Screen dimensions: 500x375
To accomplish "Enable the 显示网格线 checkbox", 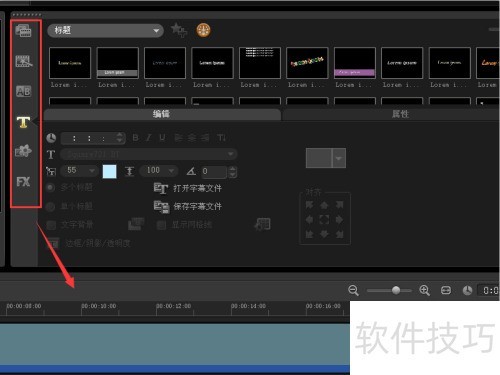I will pyautogui.click(x=161, y=225).
